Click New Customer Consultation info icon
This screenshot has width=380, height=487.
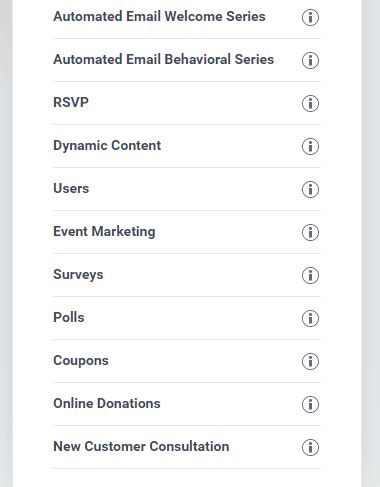click(x=310, y=447)
